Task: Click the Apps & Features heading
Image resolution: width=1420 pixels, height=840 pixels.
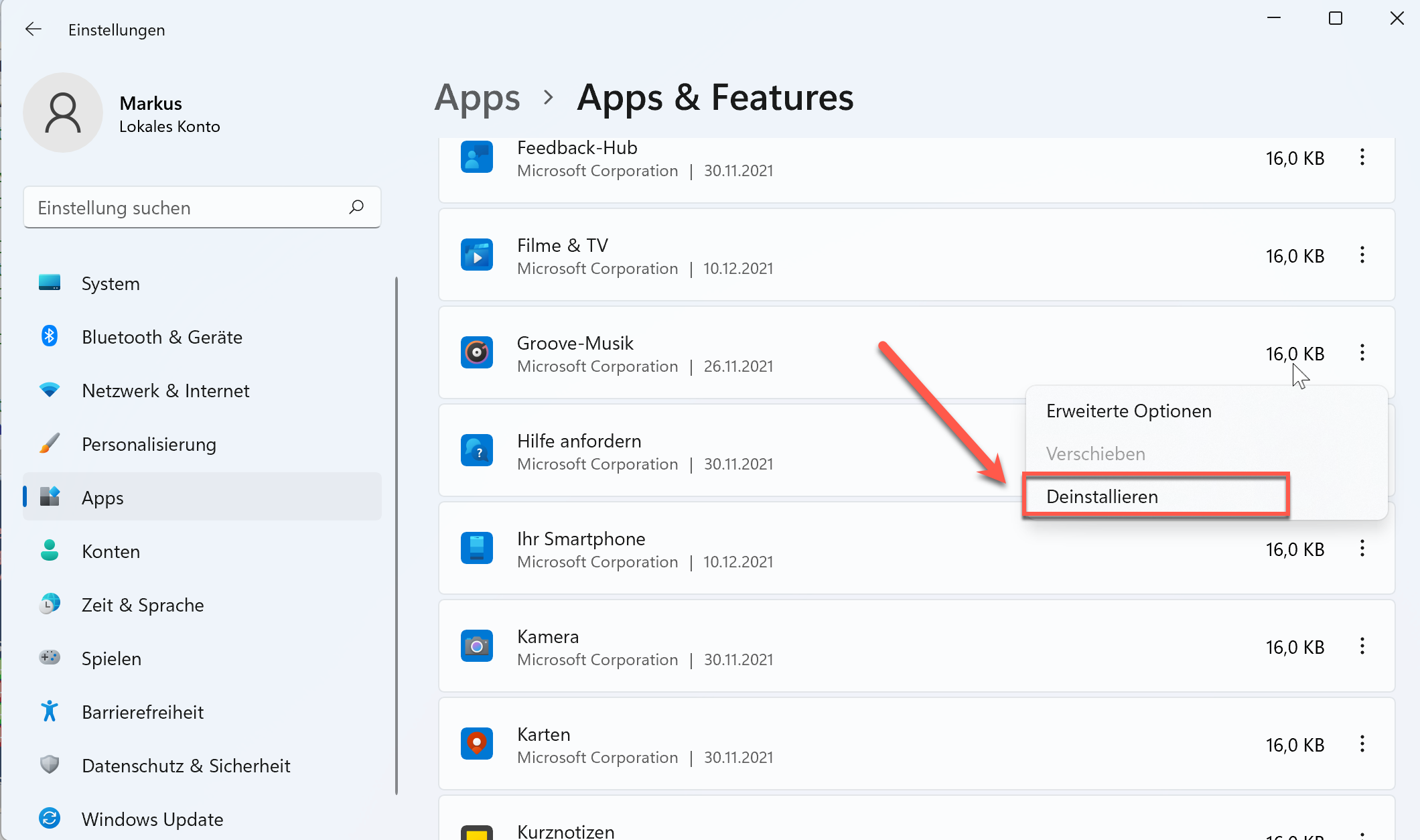Action: (x=715, y=98)
